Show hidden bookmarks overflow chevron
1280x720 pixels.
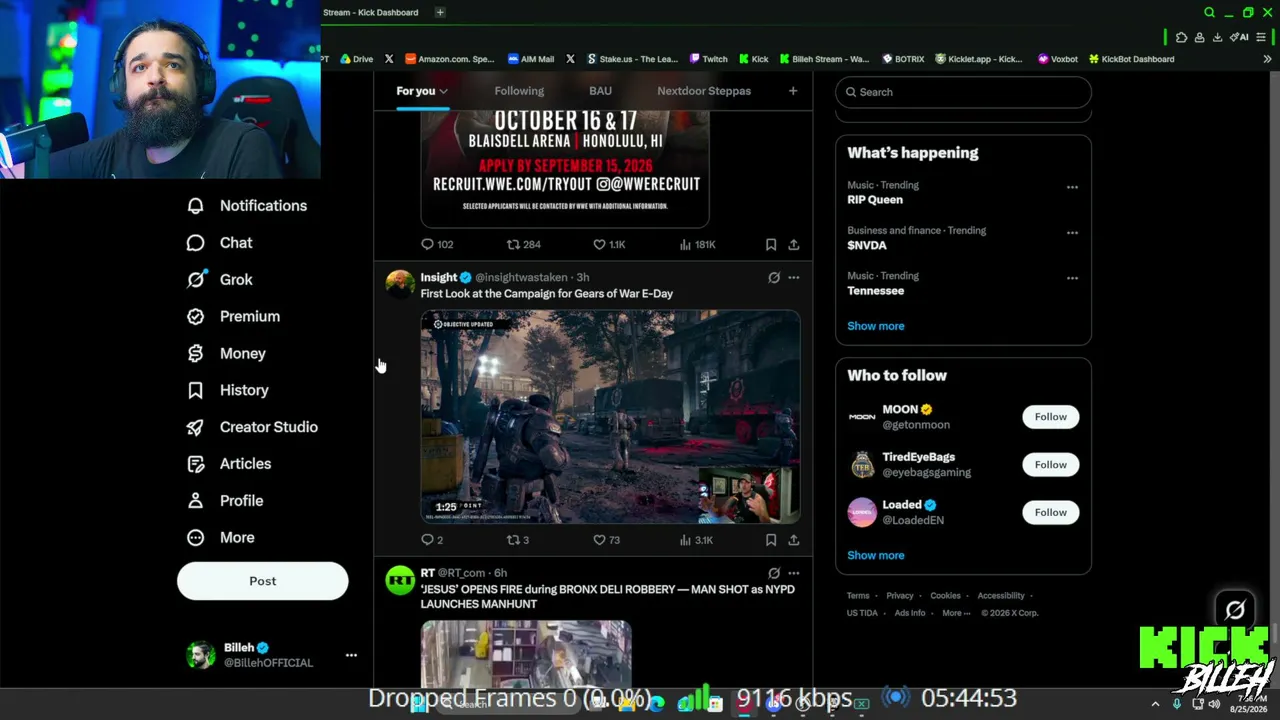1267,59
